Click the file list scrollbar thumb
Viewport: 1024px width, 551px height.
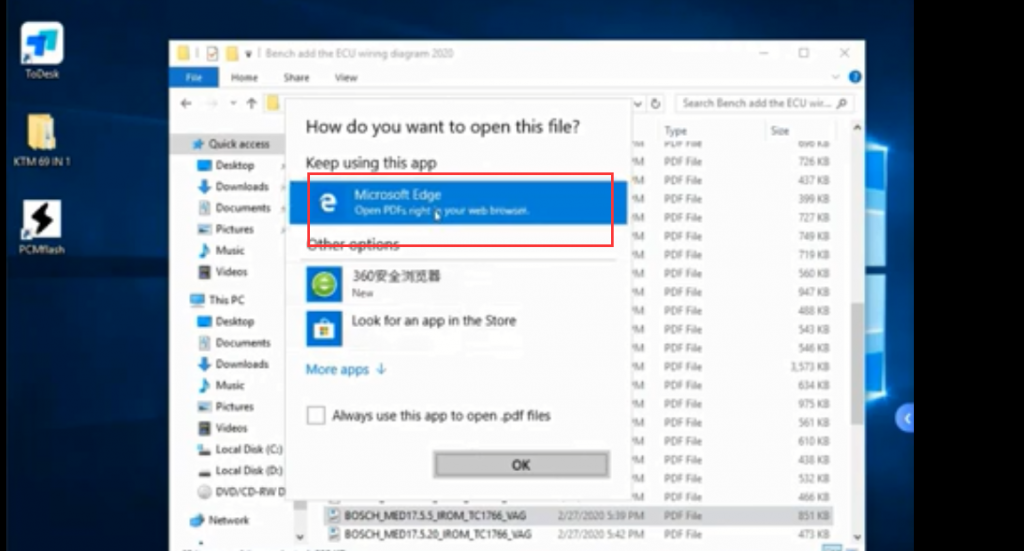857,362
